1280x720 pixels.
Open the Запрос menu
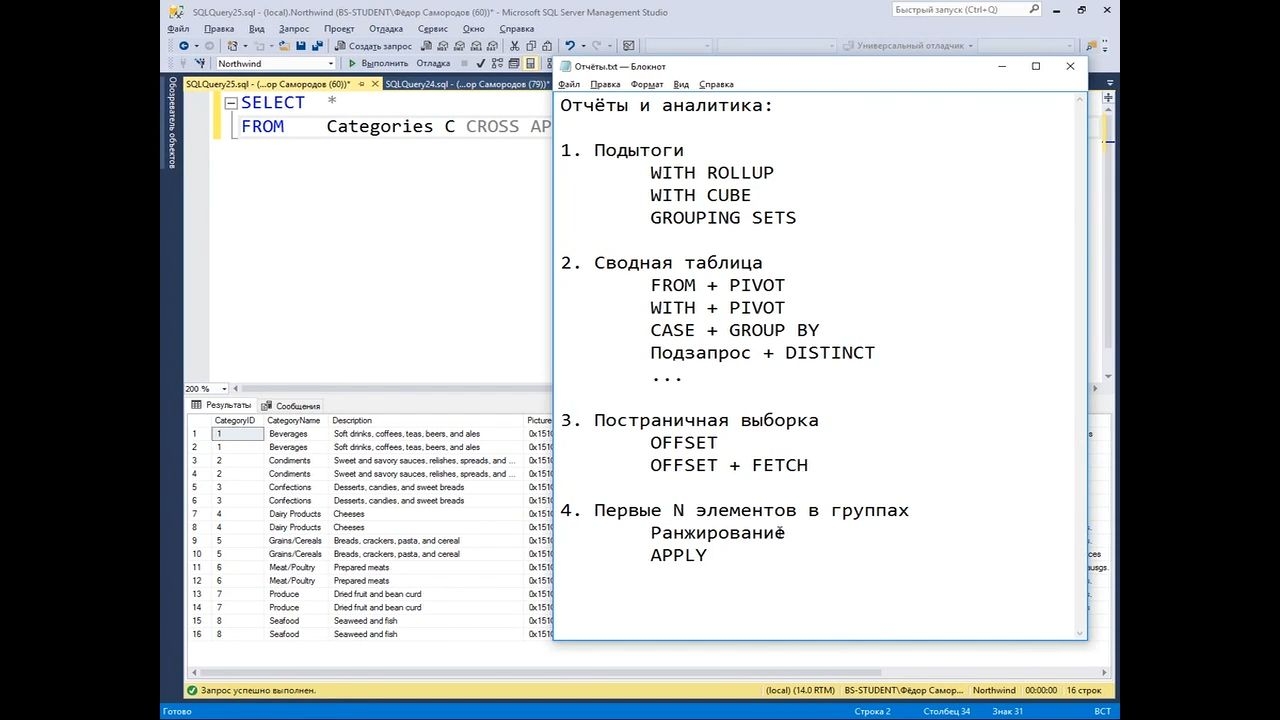pyautogui.click(x=294, y=29)
